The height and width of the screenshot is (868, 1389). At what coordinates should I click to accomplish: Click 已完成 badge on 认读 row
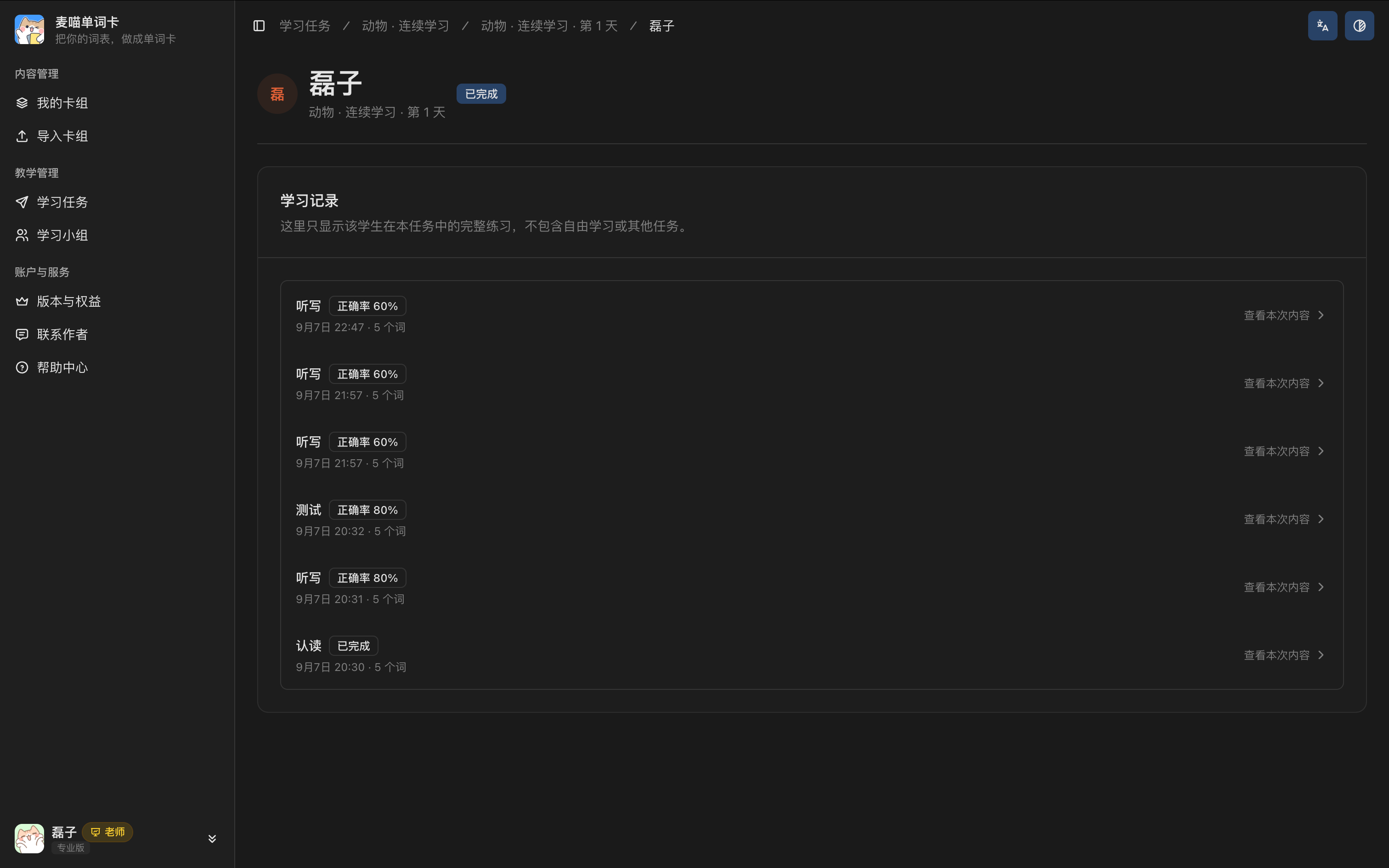tap(354, 646)
